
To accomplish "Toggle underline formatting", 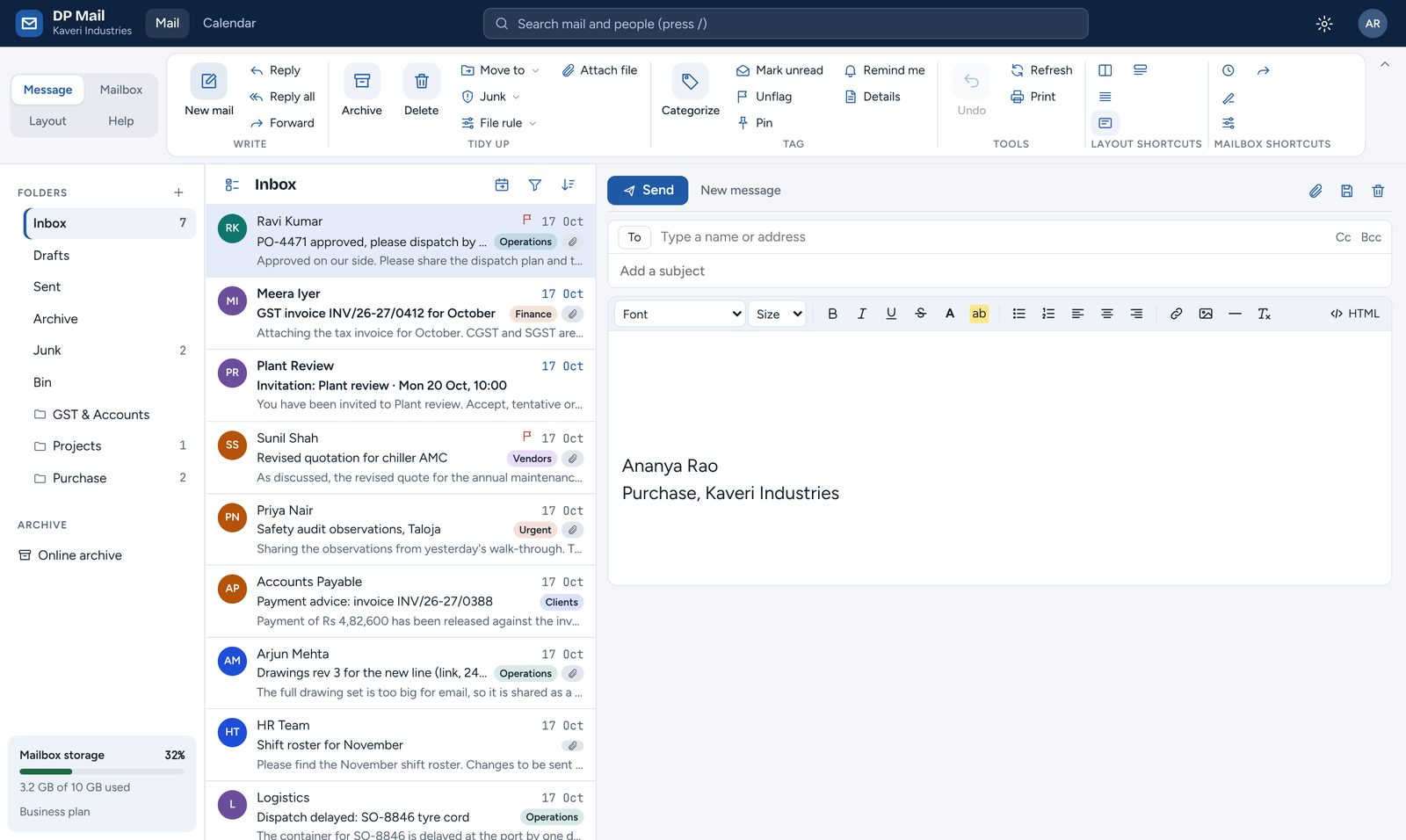I will click(x=891, y=314).
